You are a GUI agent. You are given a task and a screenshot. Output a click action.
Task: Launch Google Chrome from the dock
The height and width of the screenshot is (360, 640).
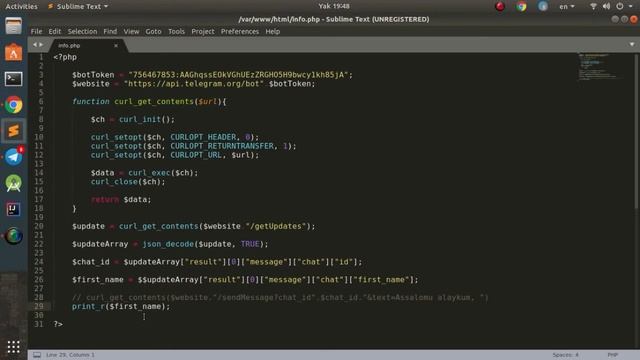point(13,105)
